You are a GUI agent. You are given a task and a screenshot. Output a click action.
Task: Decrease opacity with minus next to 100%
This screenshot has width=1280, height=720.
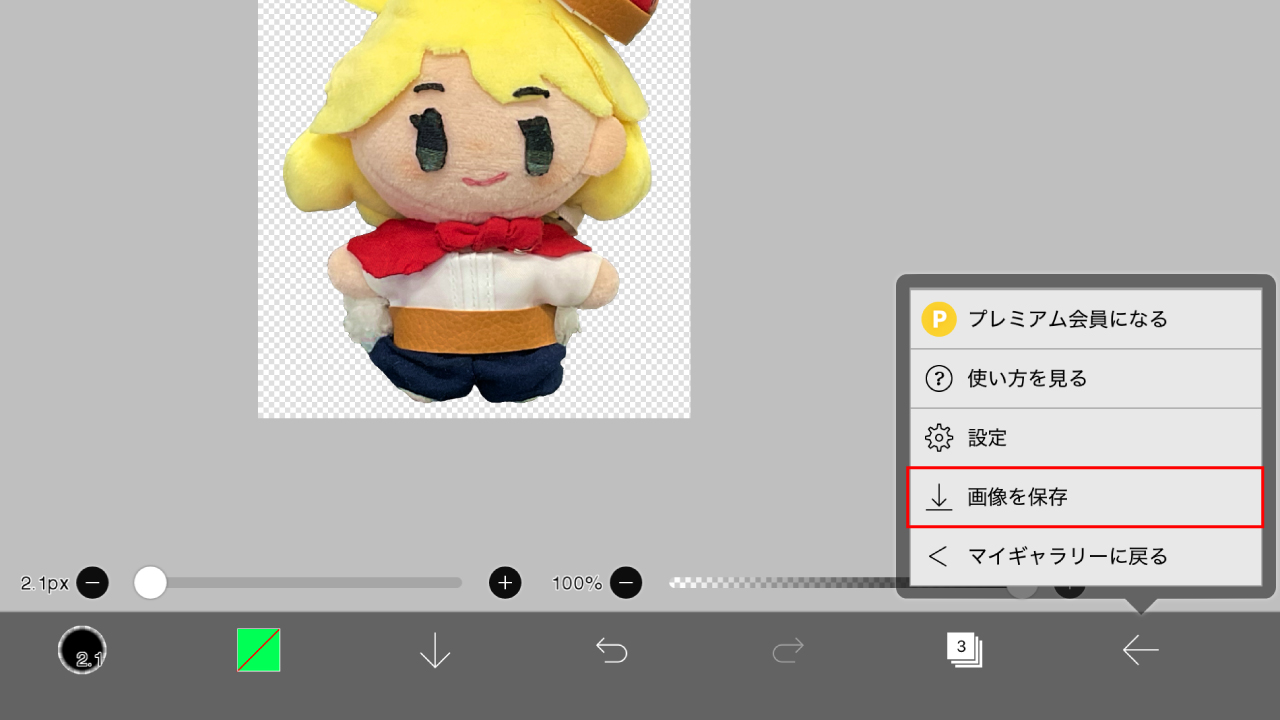pos(626,582)
